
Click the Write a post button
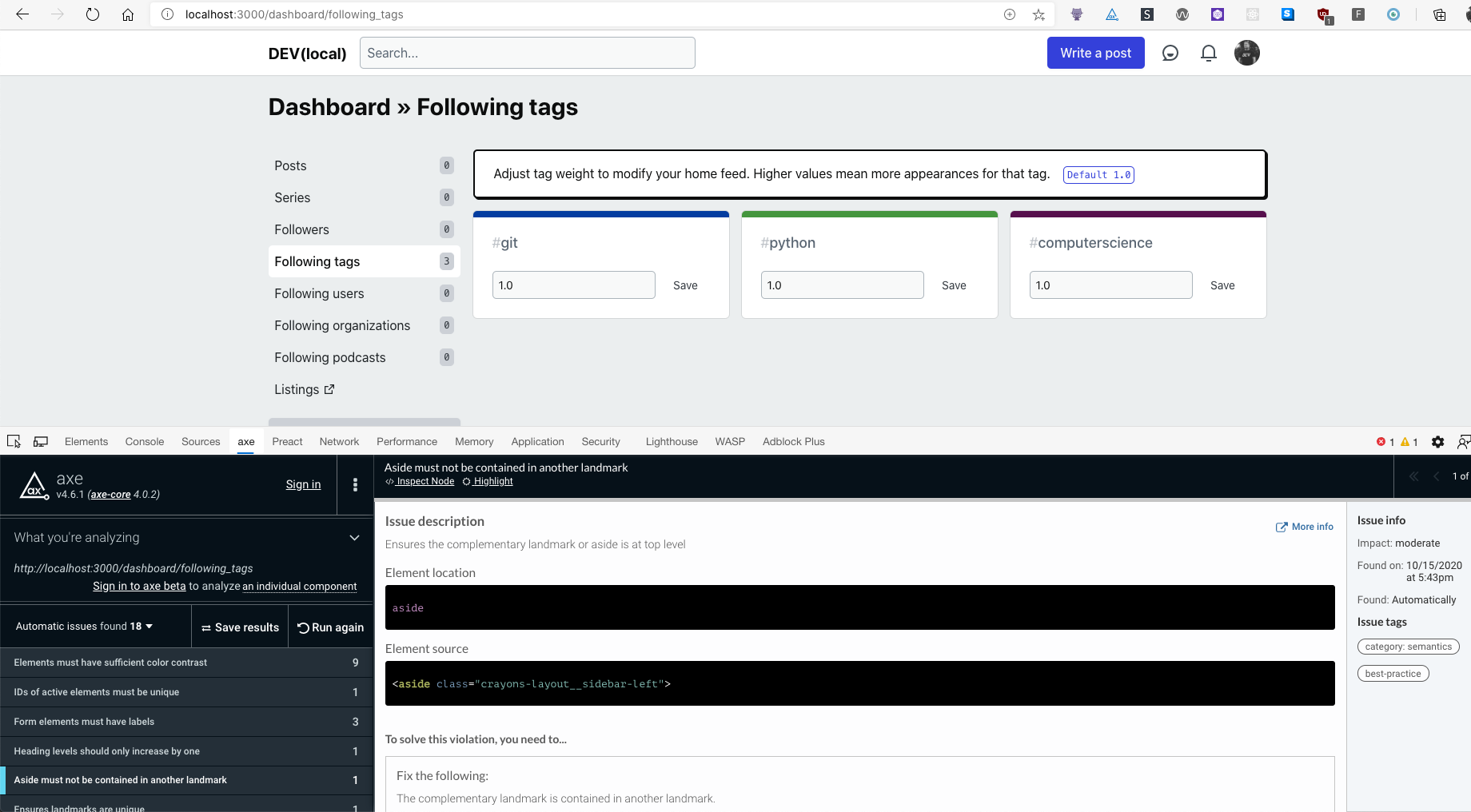tap(1095, 53)
